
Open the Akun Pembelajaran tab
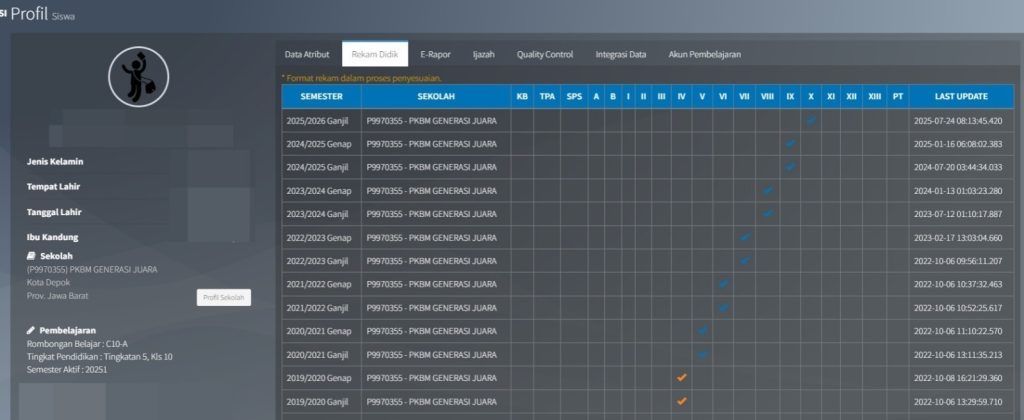[x=705, y=55]
